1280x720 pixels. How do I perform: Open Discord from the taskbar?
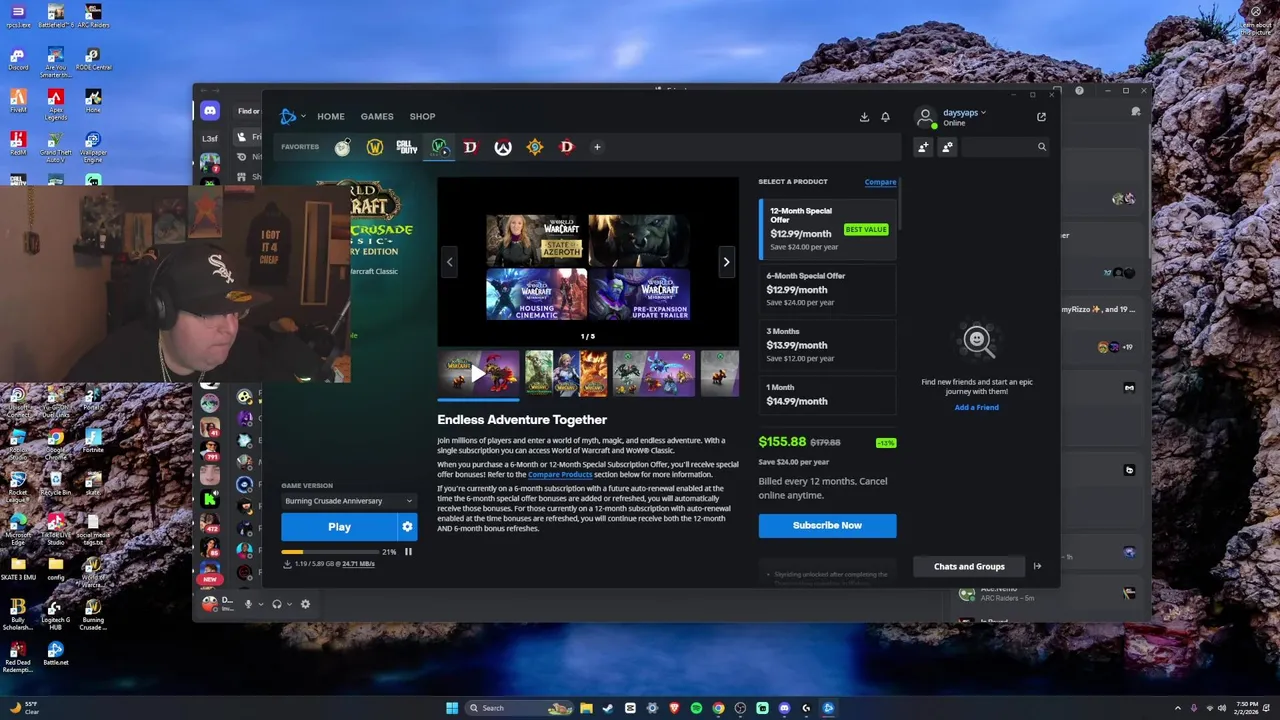tap(784, 708)
